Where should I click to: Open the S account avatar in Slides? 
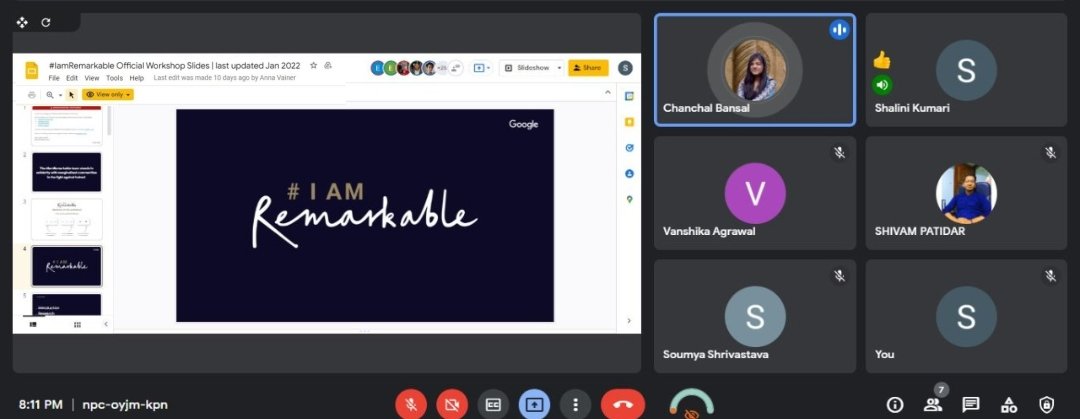click(x=625, y=68)
